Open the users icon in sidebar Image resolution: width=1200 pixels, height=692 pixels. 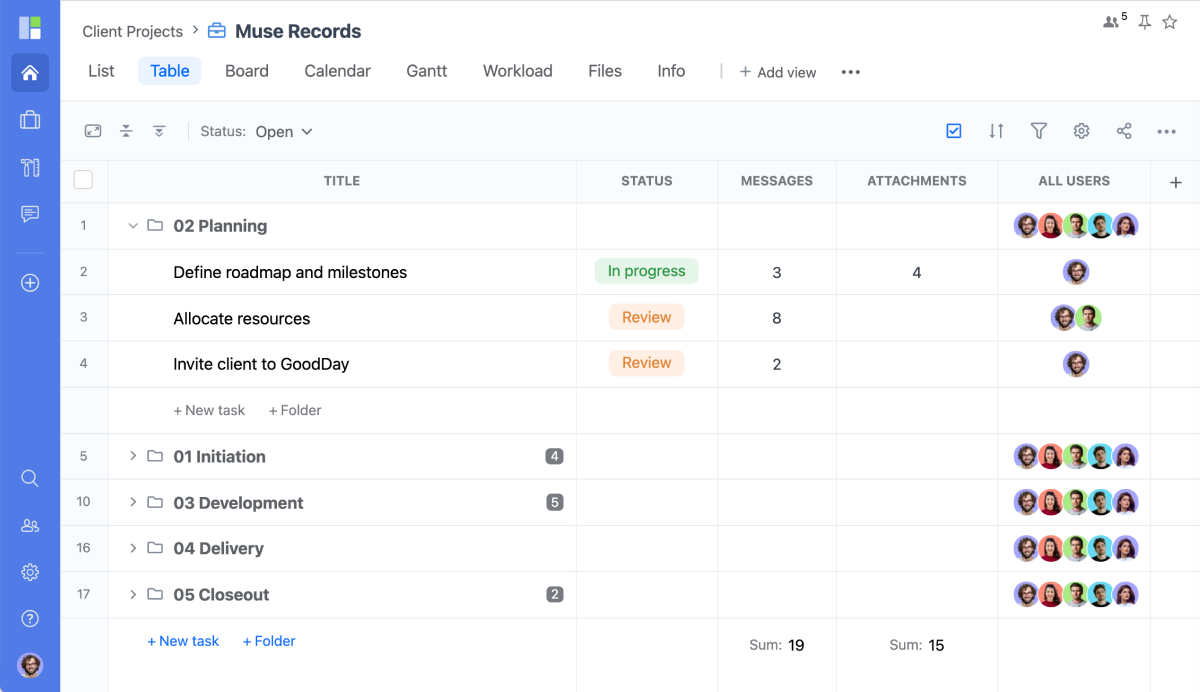(30, 525)
